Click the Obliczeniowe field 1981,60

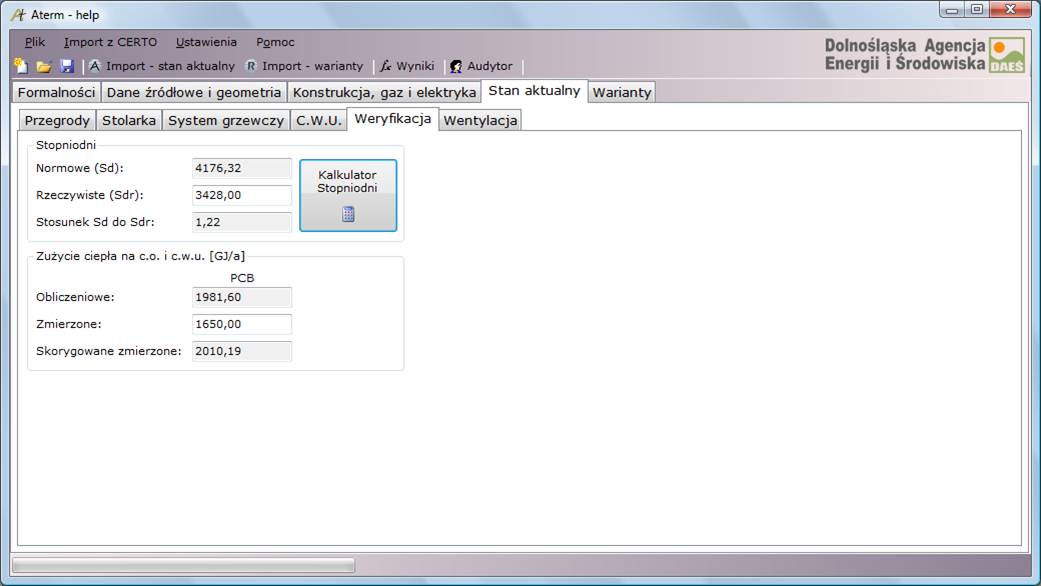242,297
